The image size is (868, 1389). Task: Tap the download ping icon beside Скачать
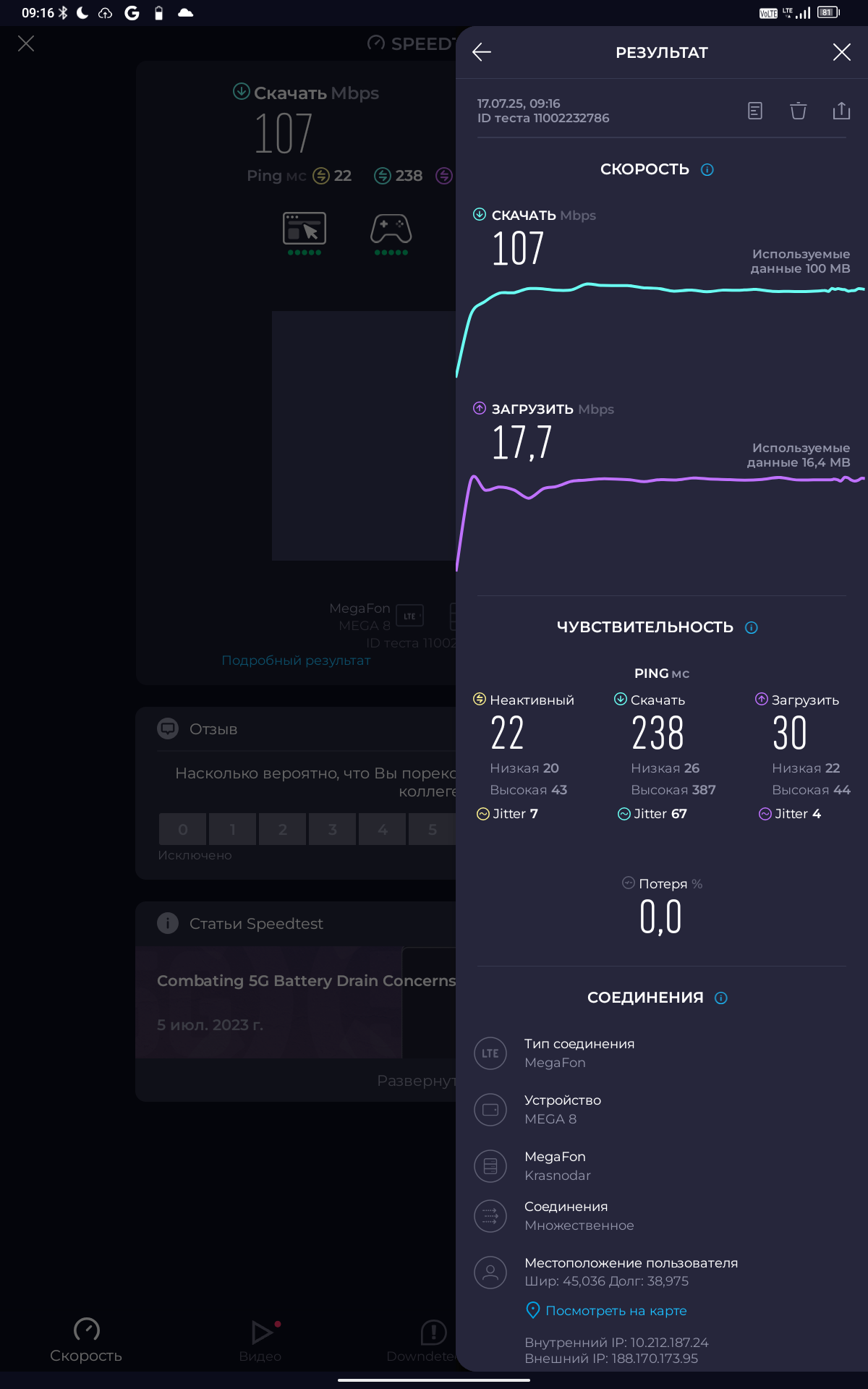[621, 699]
